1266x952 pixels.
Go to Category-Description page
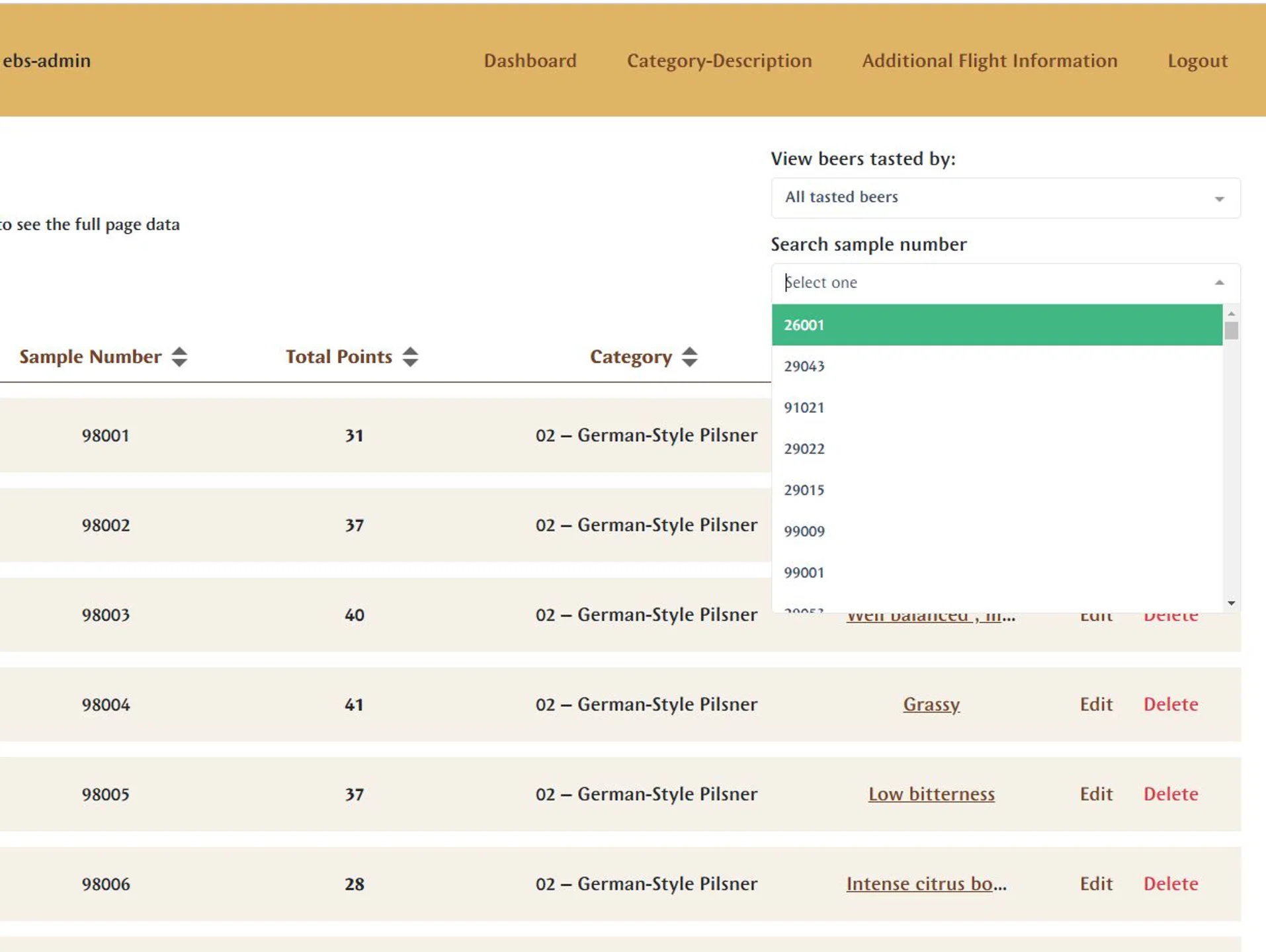[719, 60]
